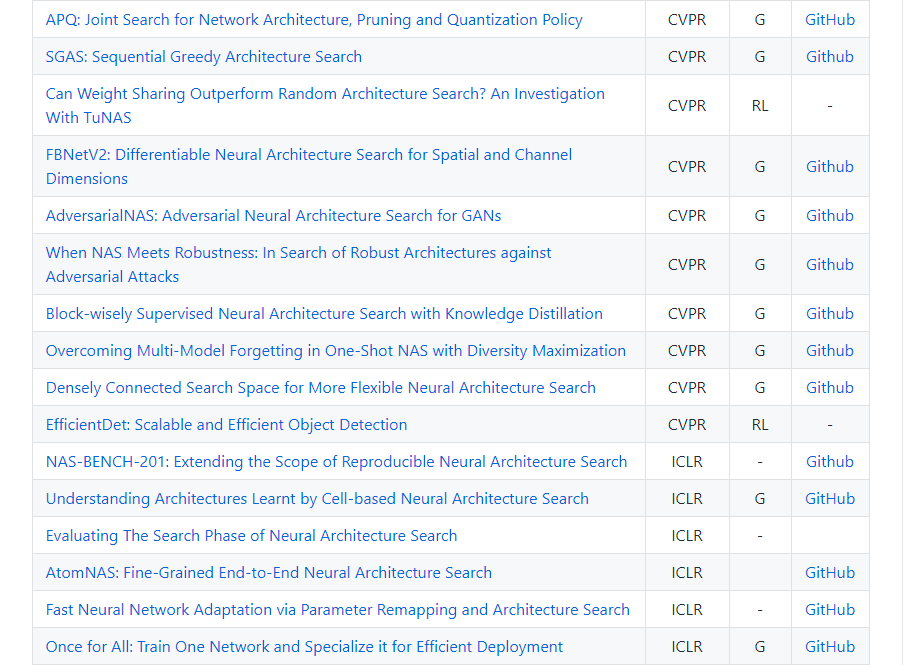The width and height of the screenshot is (903, 665).
Task: Open the AtomNAS paper link
Action: (269, 573)
